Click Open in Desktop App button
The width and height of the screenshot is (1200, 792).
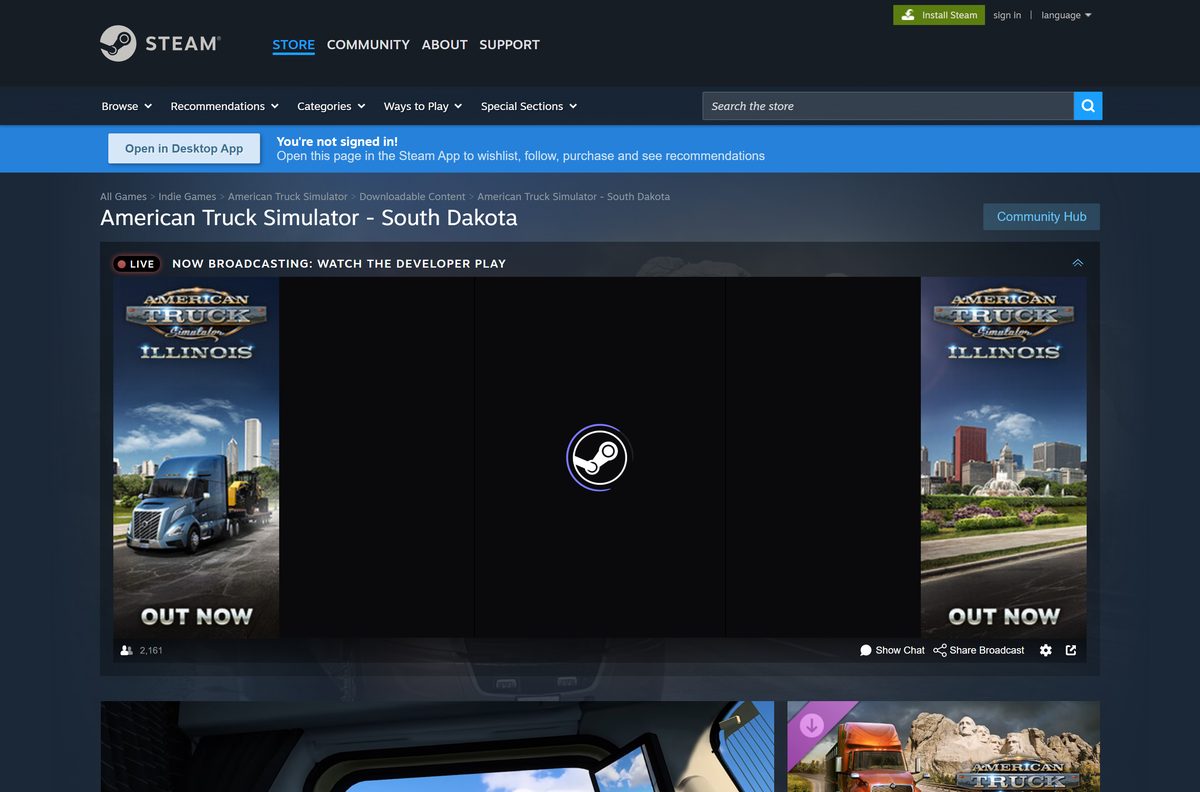(x=184, y=148)
